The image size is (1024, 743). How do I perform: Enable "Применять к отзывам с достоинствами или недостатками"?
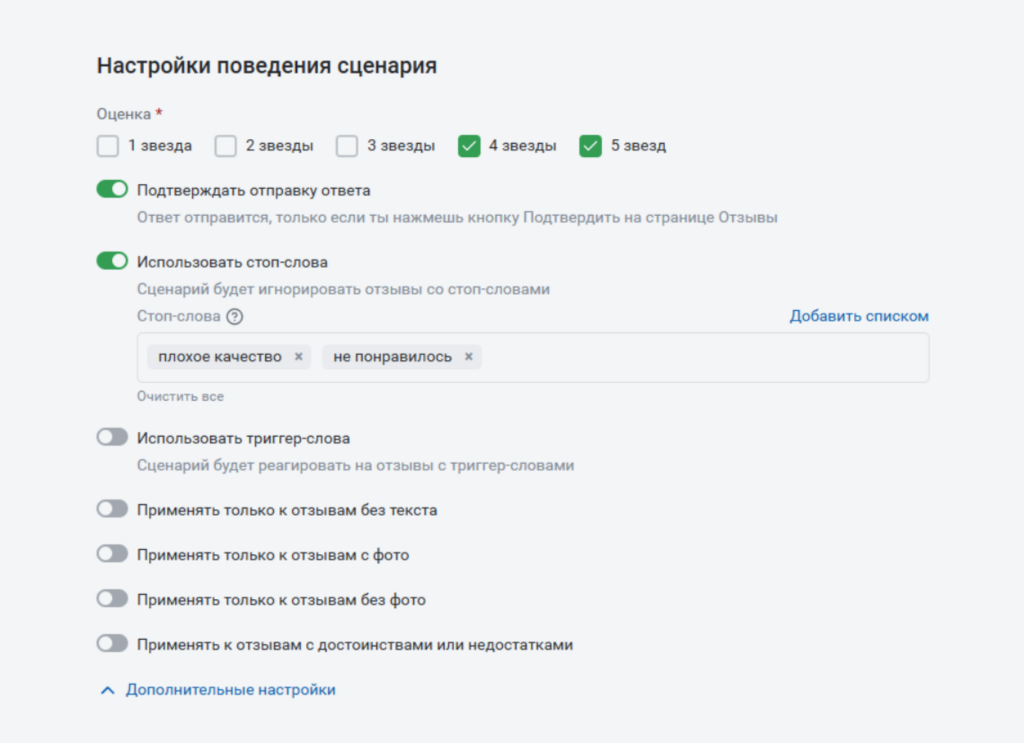point(111,645)
